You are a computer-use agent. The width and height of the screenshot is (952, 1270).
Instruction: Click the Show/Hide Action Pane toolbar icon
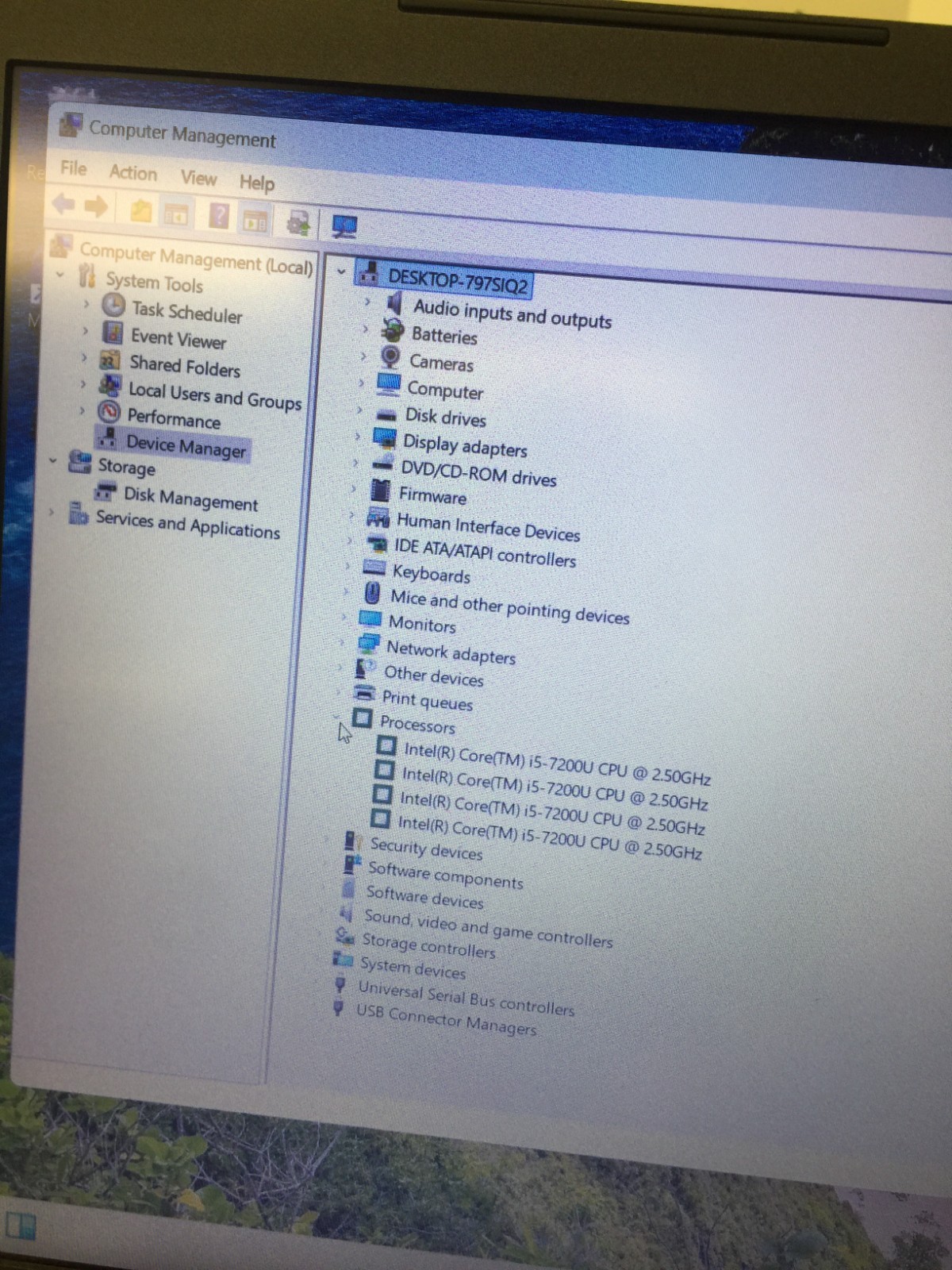pos(255,220)
